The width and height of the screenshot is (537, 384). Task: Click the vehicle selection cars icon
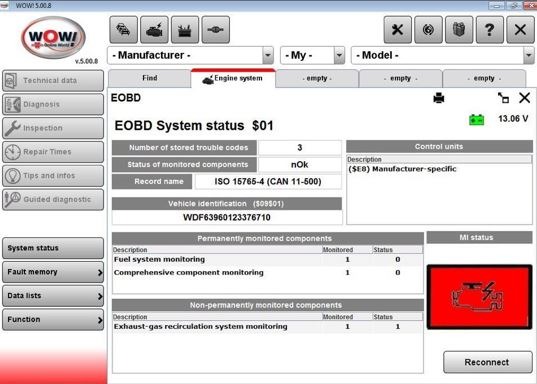124,30
